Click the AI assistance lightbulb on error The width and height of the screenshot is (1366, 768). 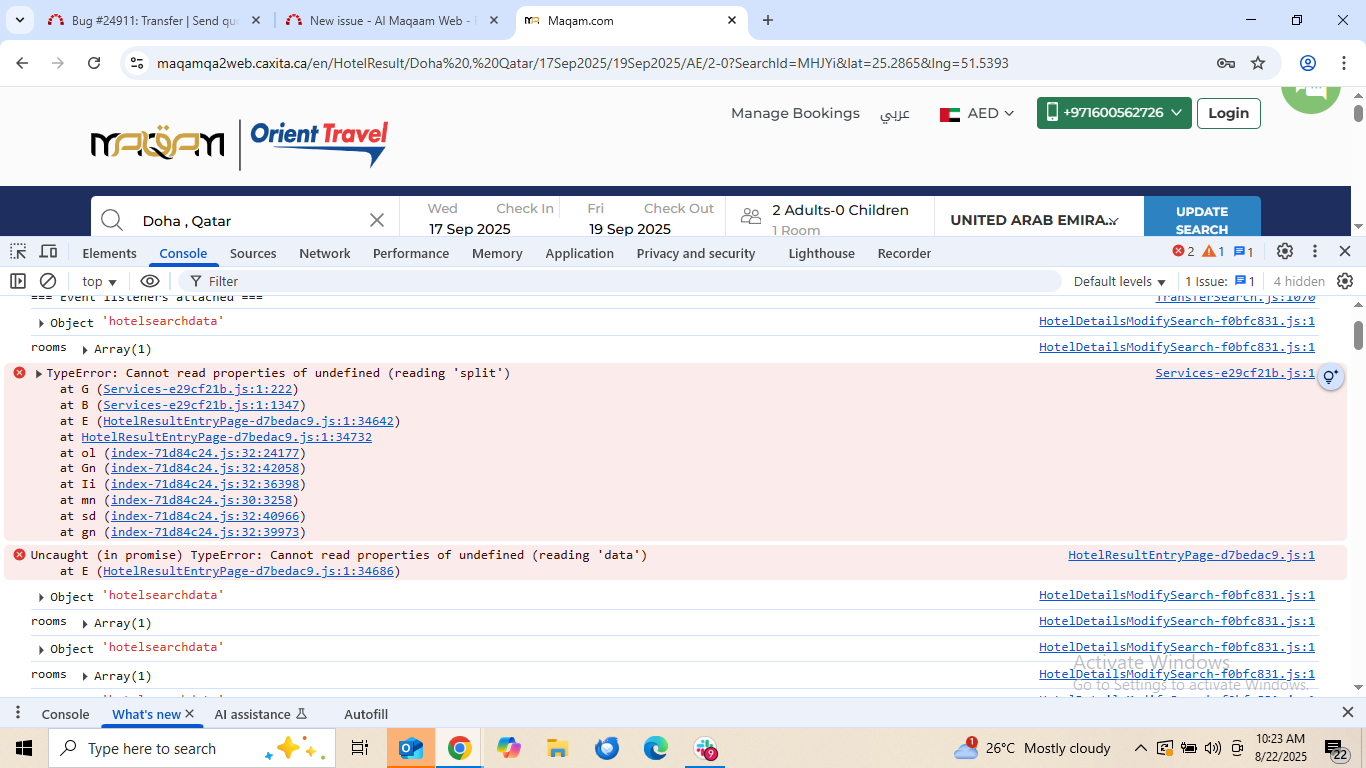1330,377
